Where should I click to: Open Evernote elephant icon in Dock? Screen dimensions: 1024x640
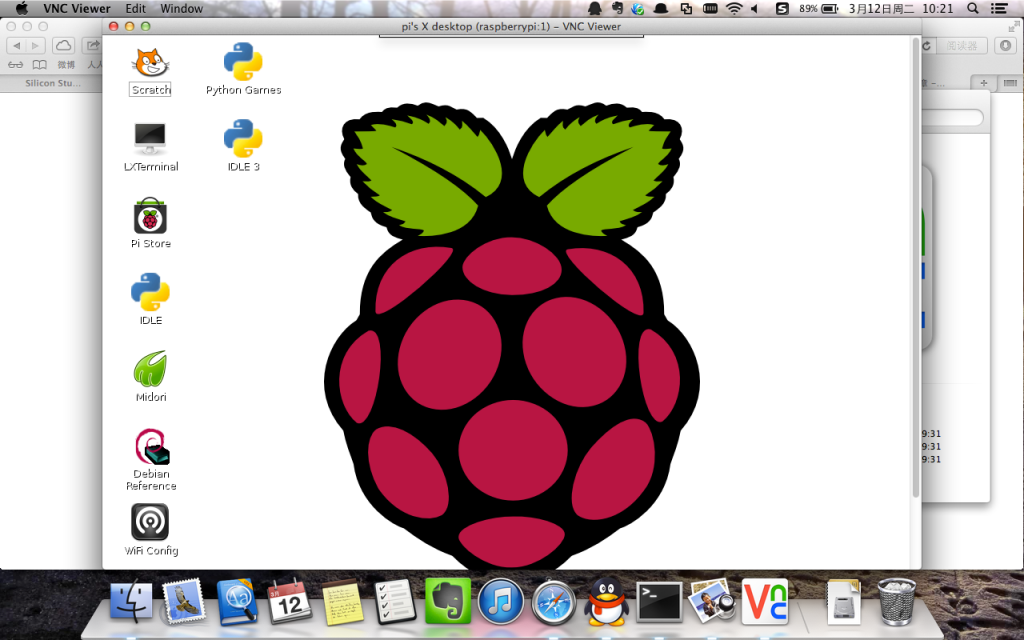(x=448, y=601)
